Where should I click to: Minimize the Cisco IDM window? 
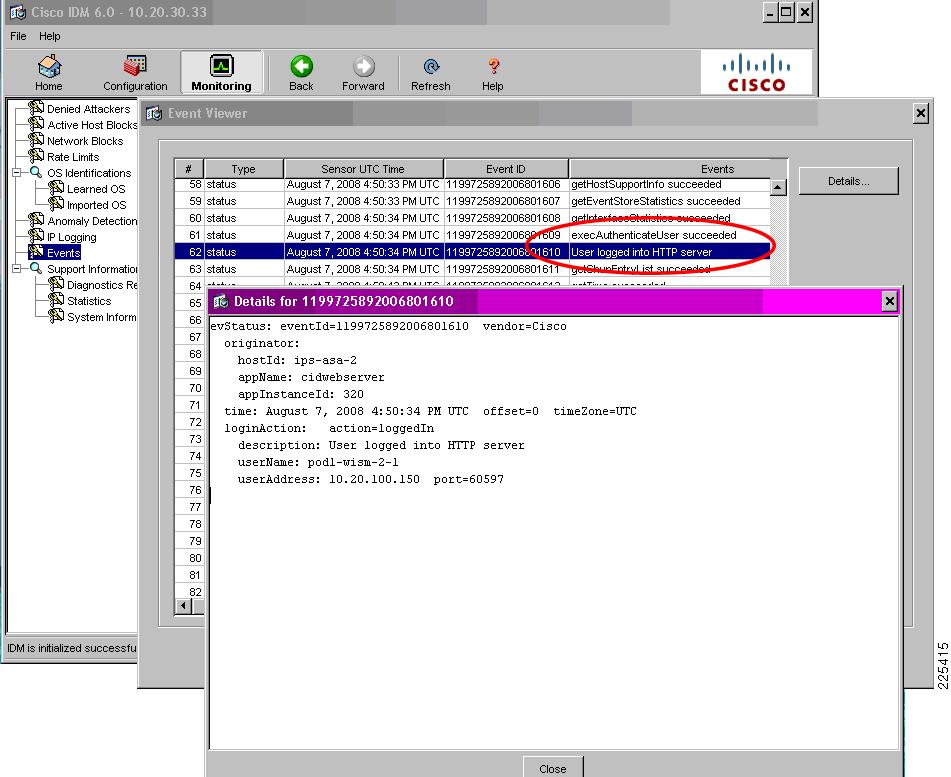pyautogui.click(x=770, y=12)
